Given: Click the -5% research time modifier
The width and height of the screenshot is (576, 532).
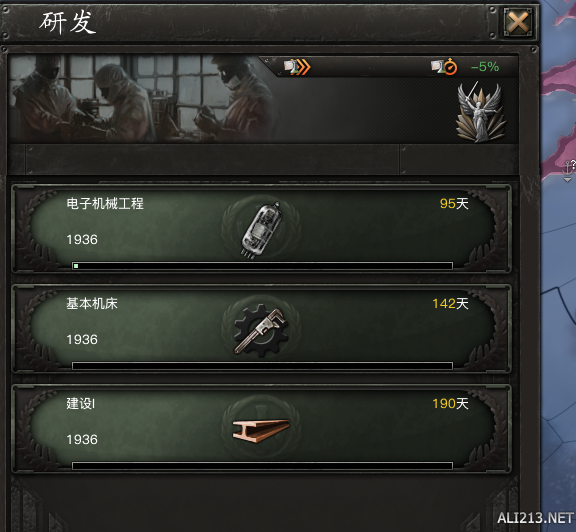Looking at the screenshot, I should (x=485, y=67).
